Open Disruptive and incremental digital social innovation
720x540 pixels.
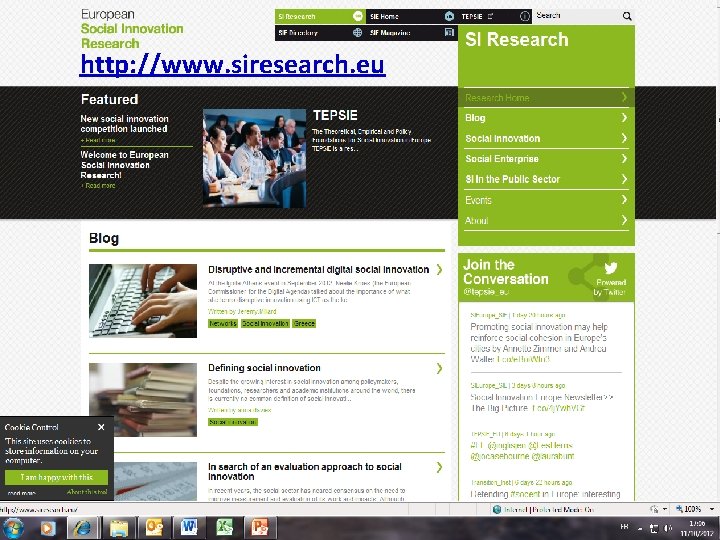318,270
